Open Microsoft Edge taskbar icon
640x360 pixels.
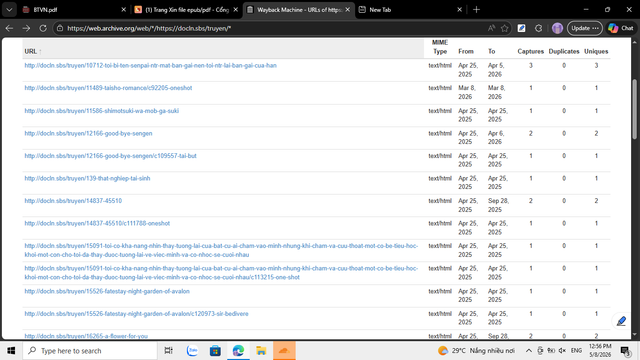pyautogui.click(x=238, y=351)
